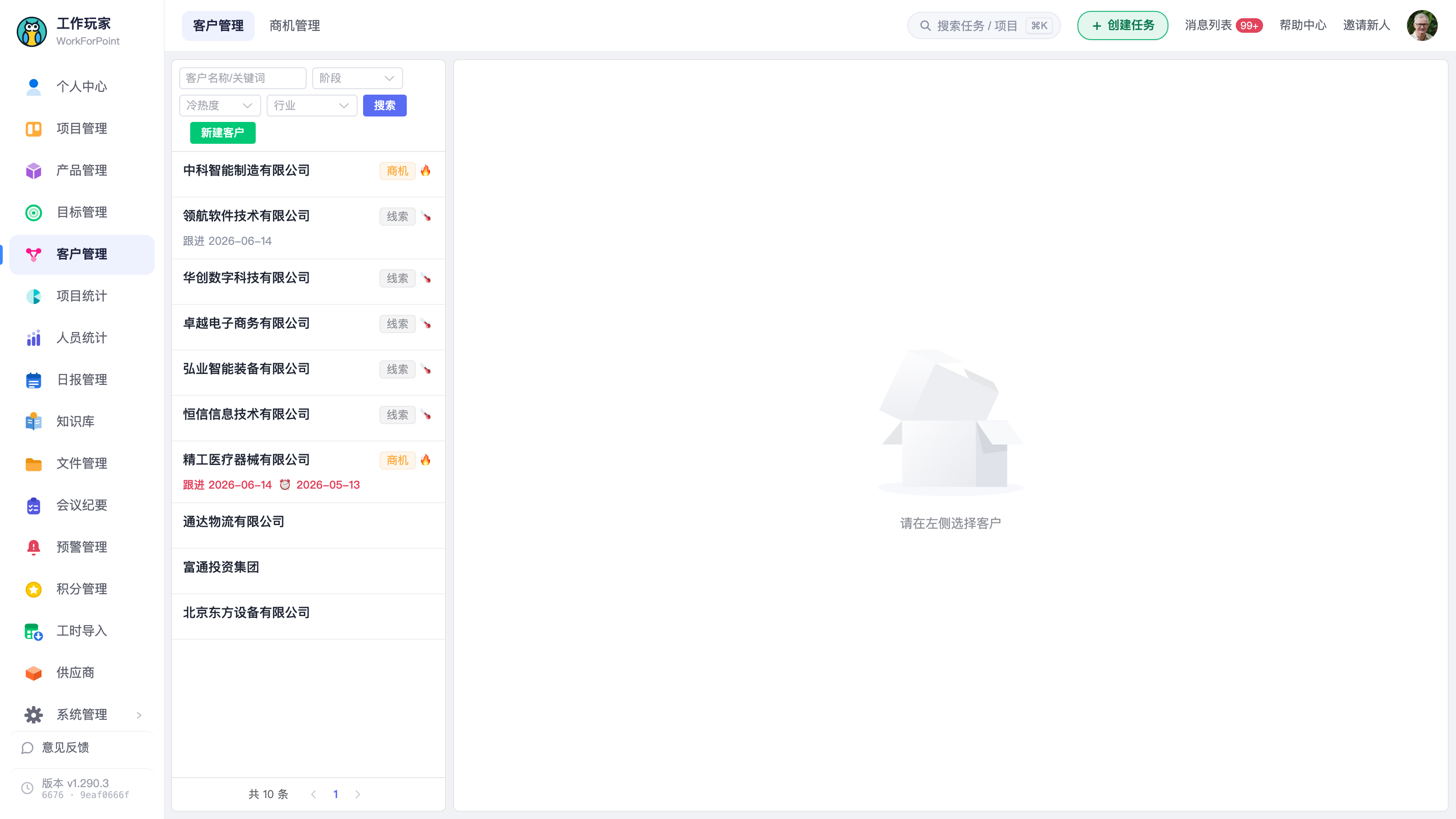Click the 供应商 box icon
Viewport: 1456px width, 819px height.
tap(33, 672)
